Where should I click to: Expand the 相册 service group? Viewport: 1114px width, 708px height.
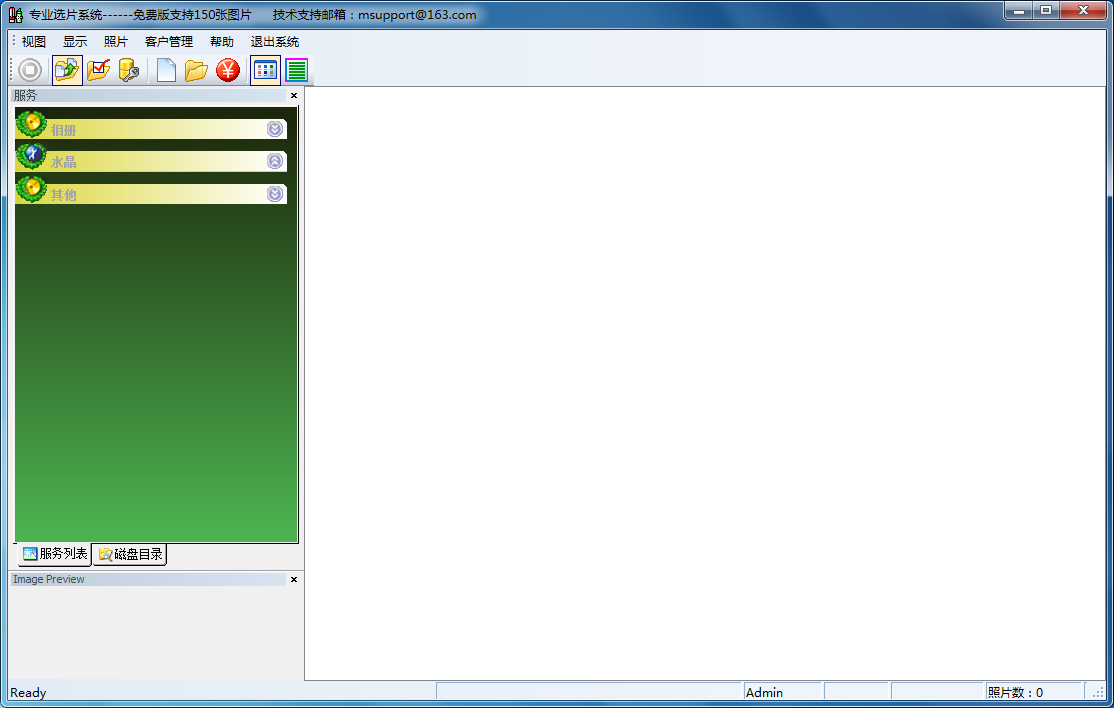pos(275,129)
